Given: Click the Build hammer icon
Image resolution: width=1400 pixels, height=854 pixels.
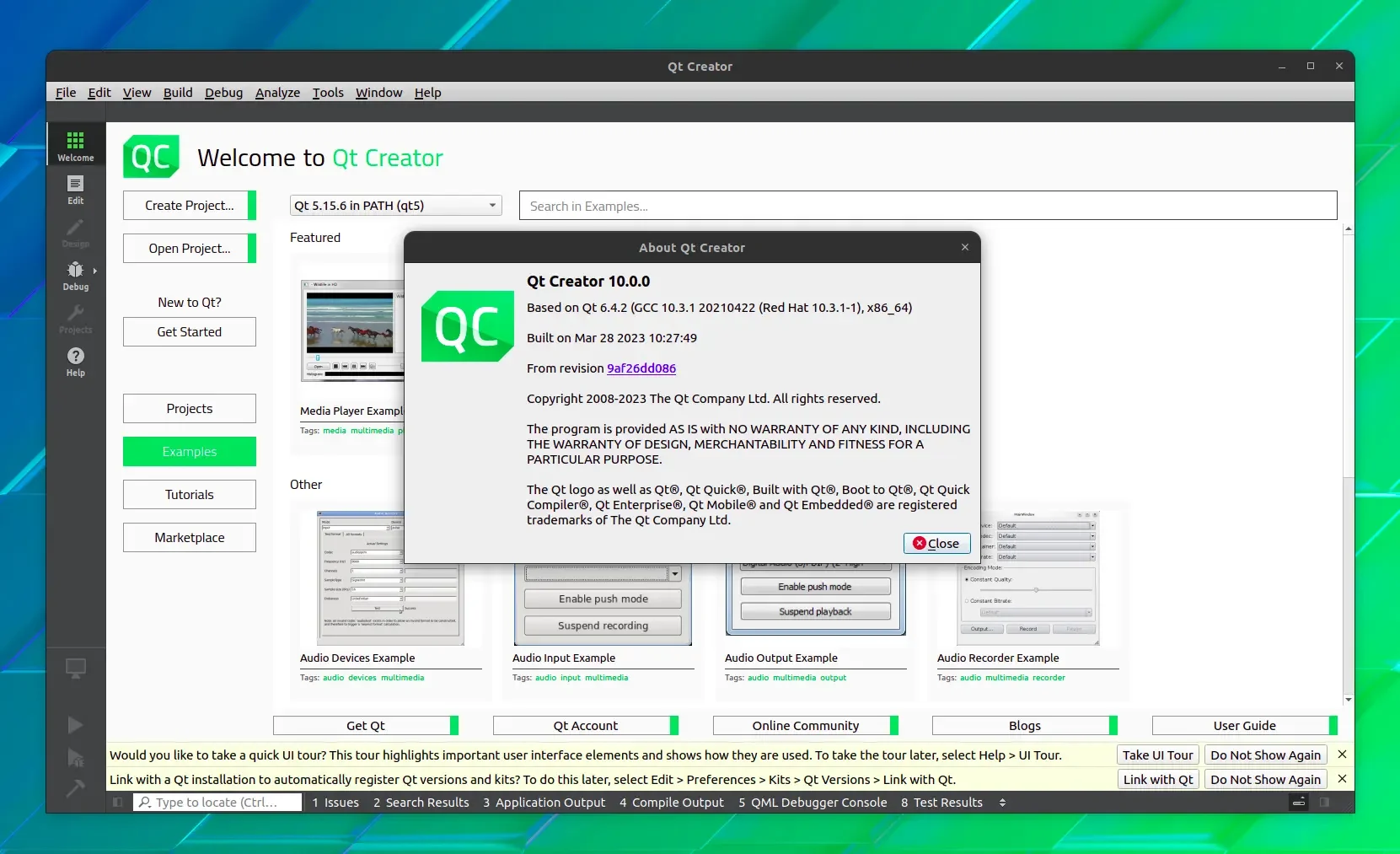Looking at the screenshot, I should (75, 788).
